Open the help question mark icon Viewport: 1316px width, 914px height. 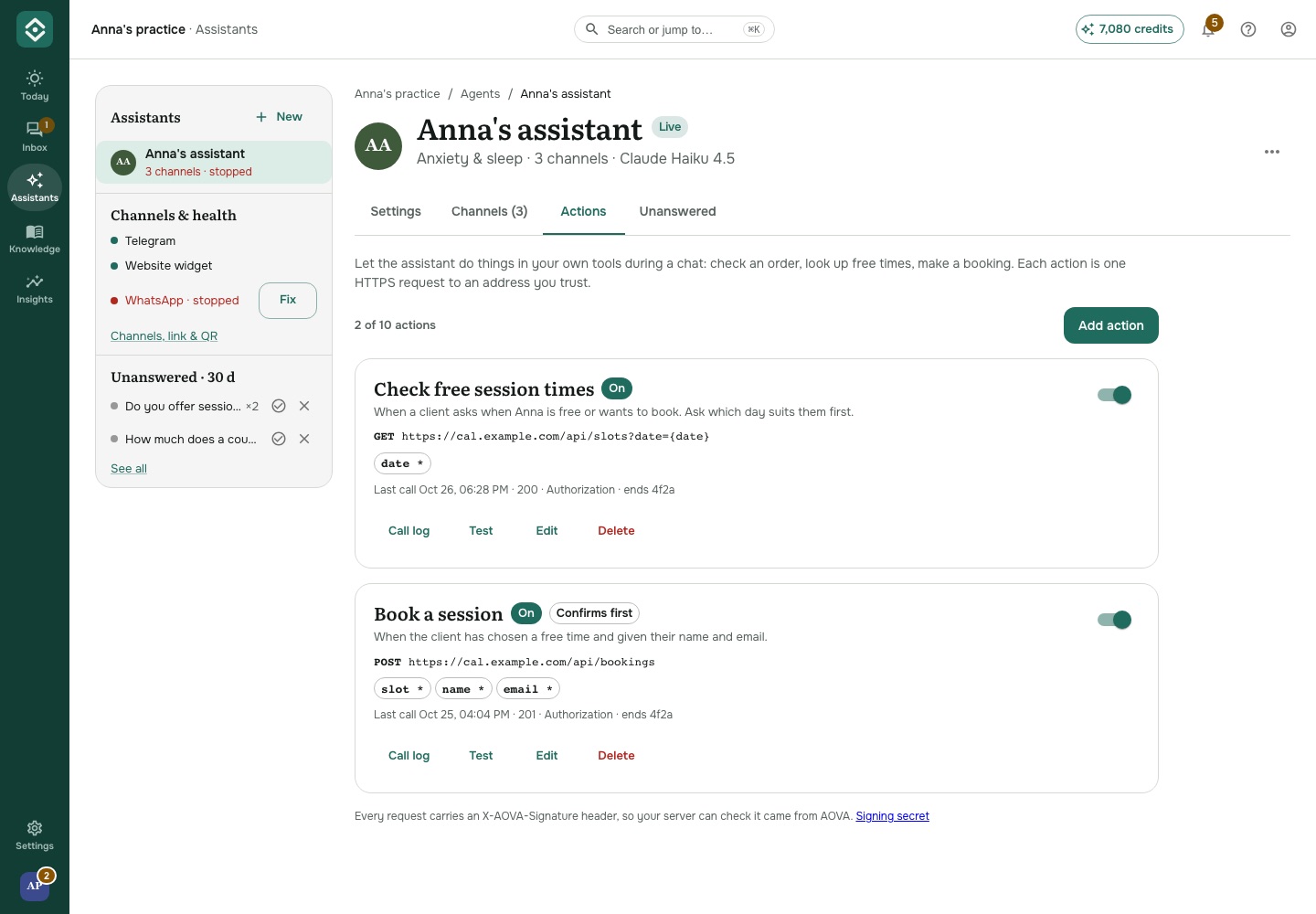tap(1248, 29)
